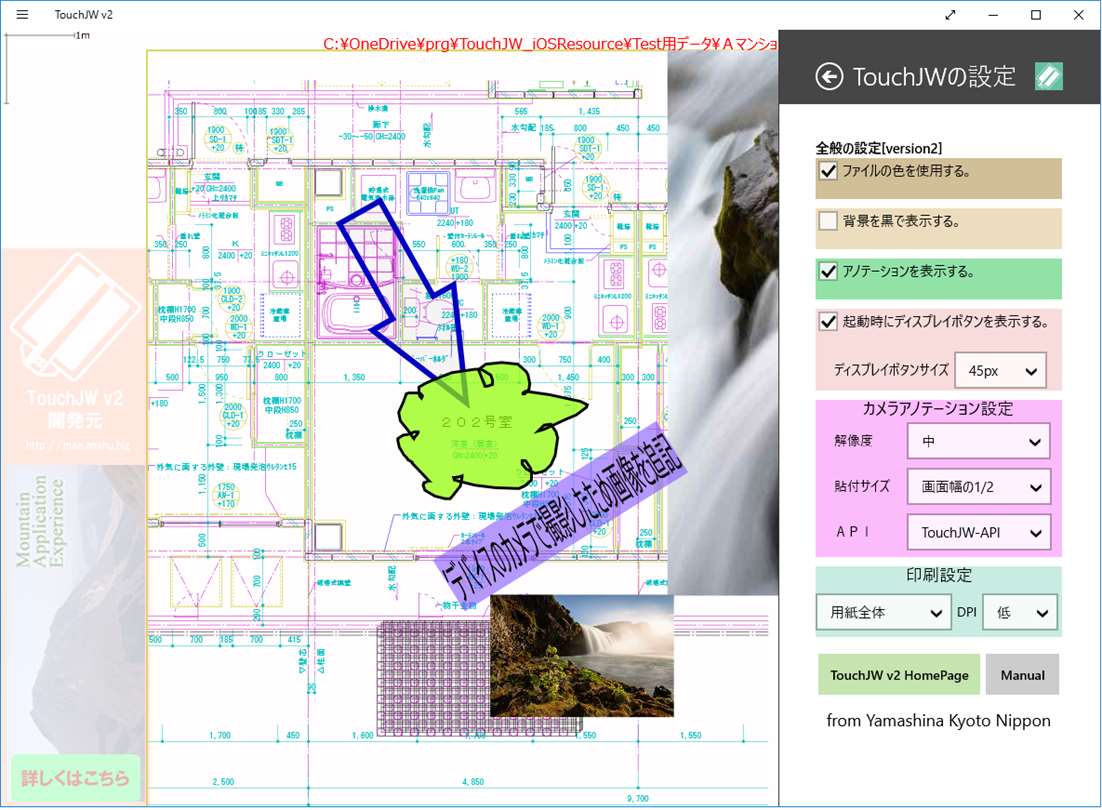Click the TouchJW v2 HomePage button

(899, 675)
